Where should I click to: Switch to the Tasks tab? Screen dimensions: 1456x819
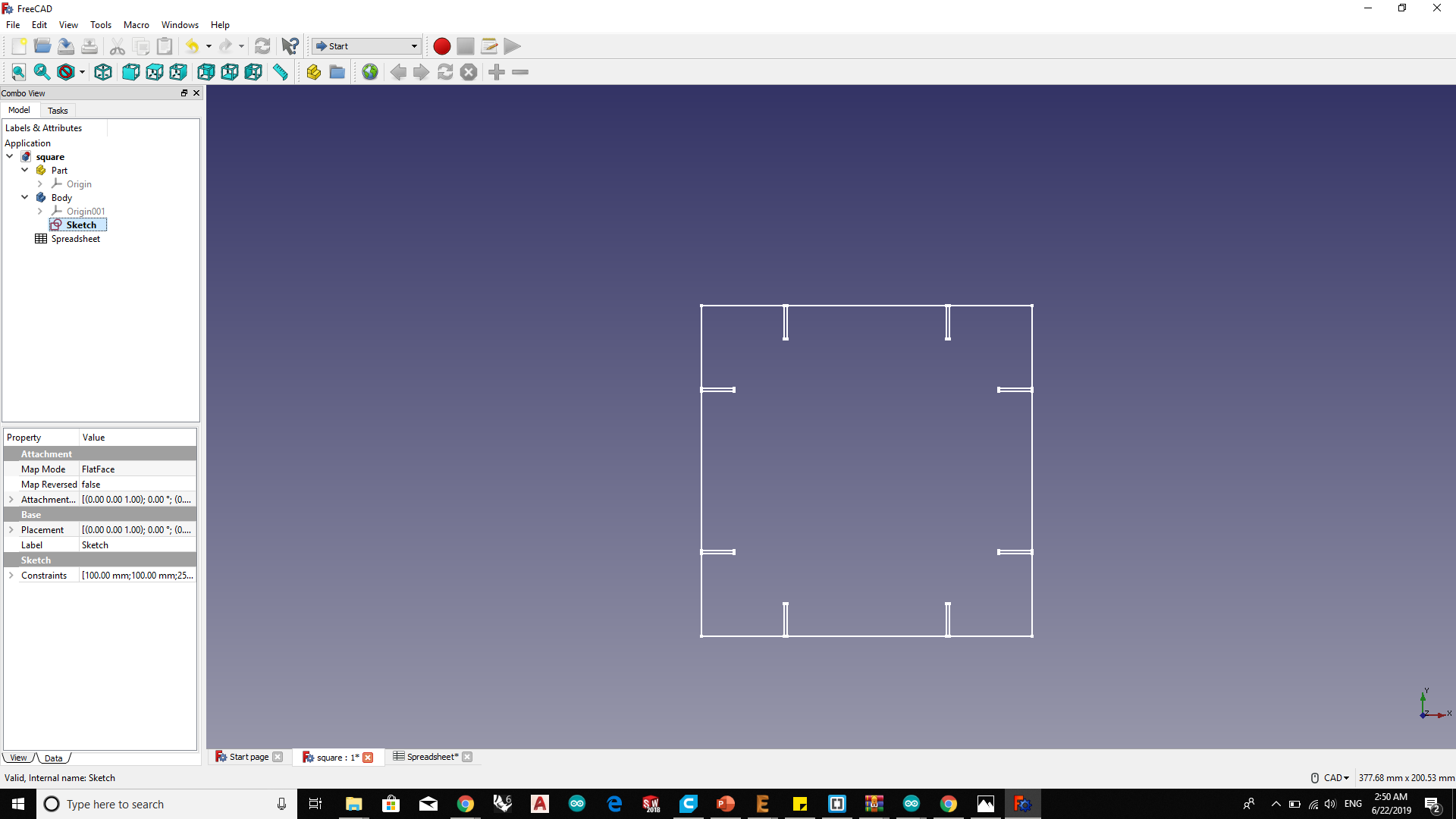pyautogui.click(x=58, y=111)
